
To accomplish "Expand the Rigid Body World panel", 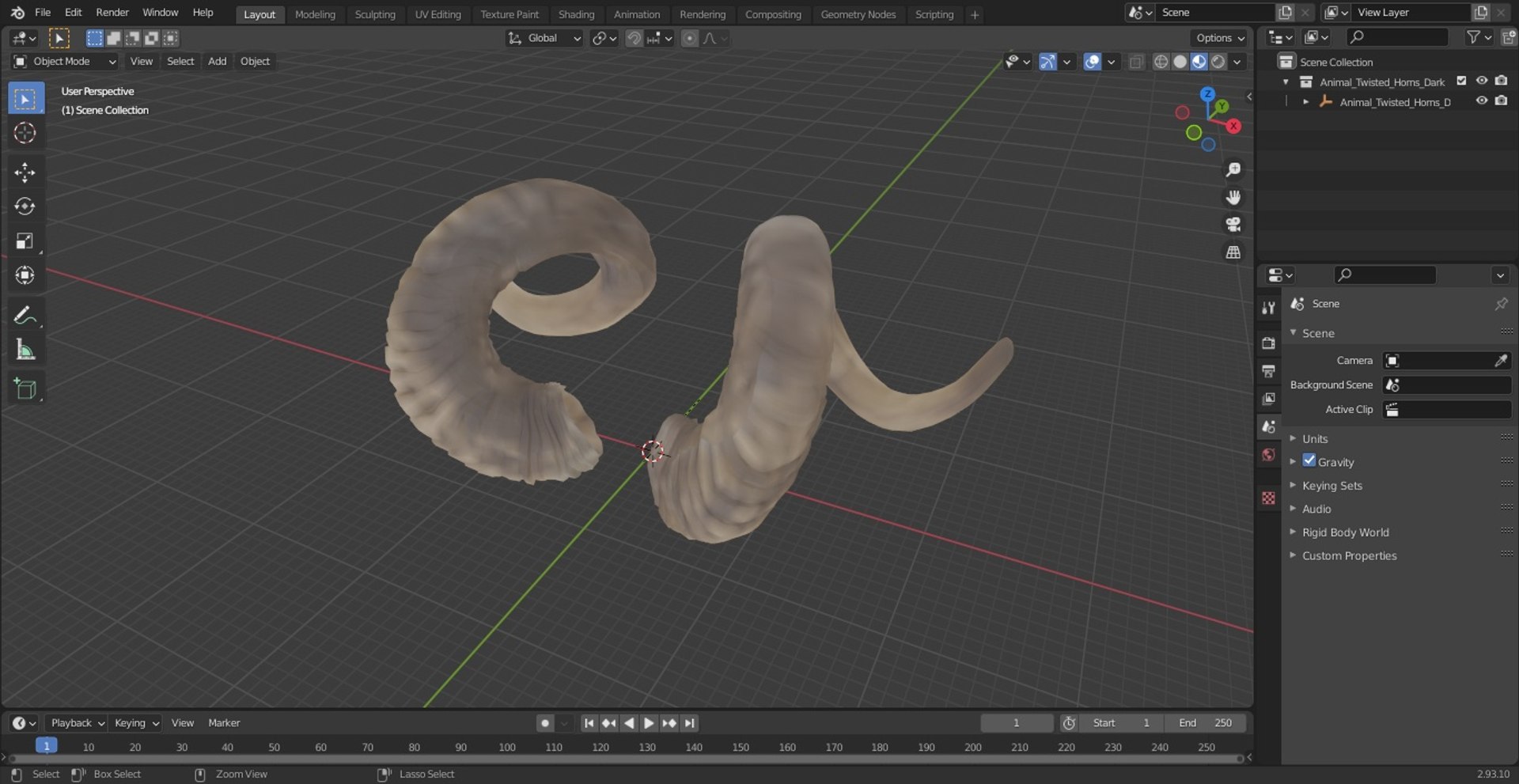I will pyautogui.click(x=1345, y=532).
